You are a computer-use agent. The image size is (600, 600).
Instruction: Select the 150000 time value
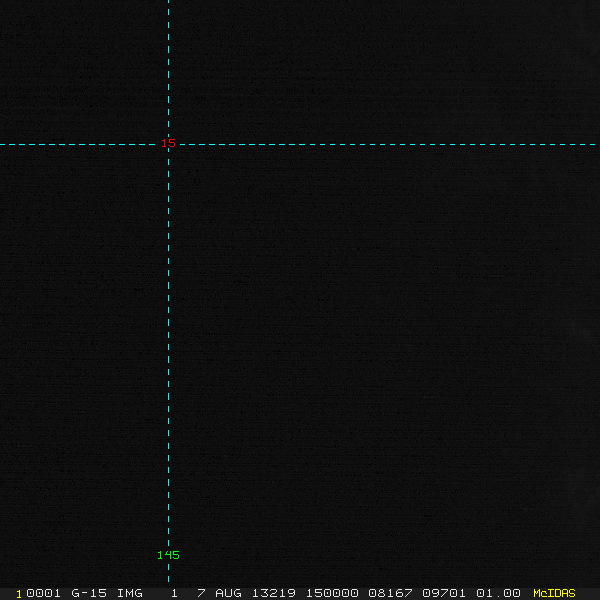[332, 593]
